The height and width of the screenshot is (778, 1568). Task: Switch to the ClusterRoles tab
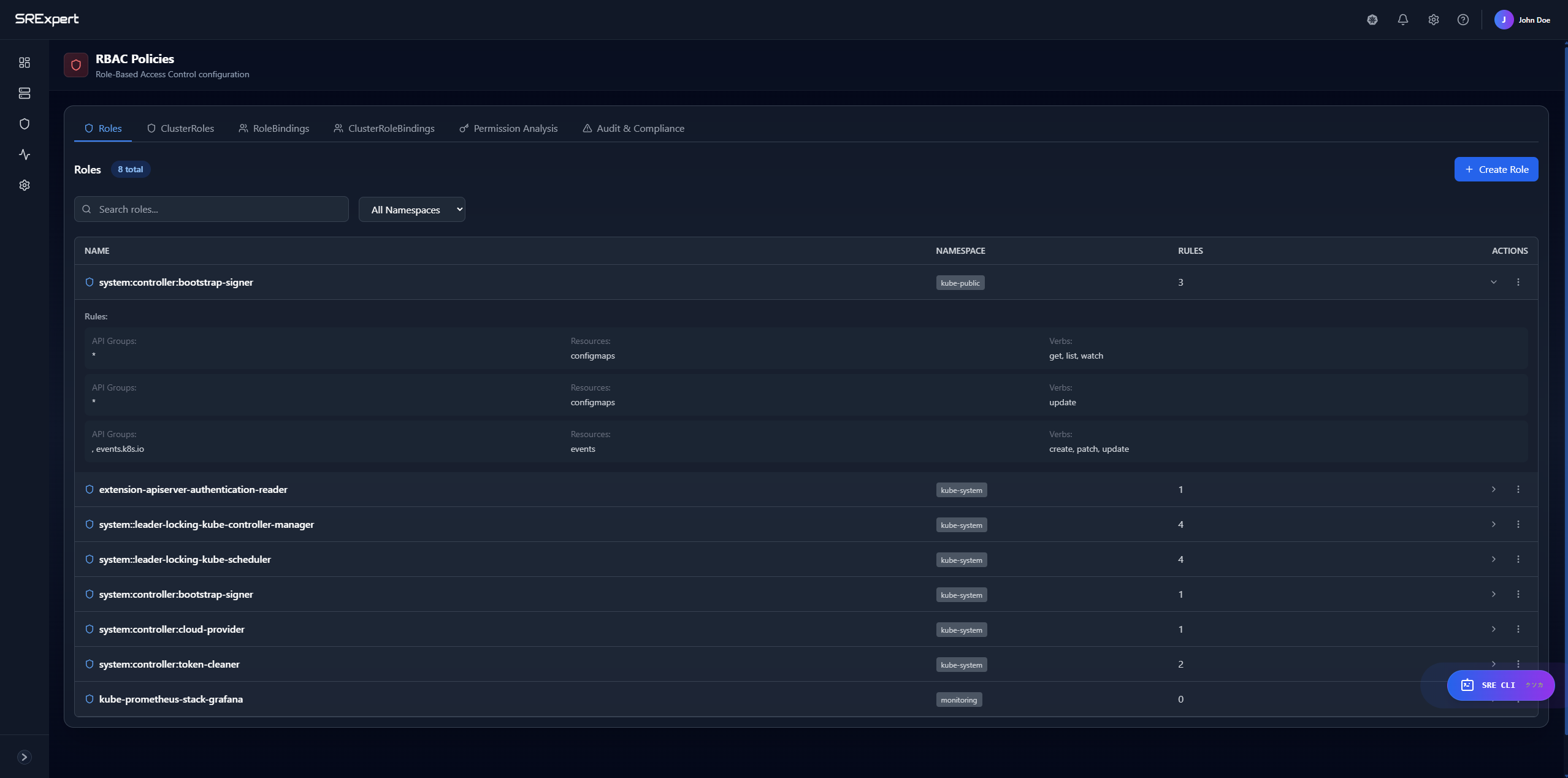click(180, 128)
